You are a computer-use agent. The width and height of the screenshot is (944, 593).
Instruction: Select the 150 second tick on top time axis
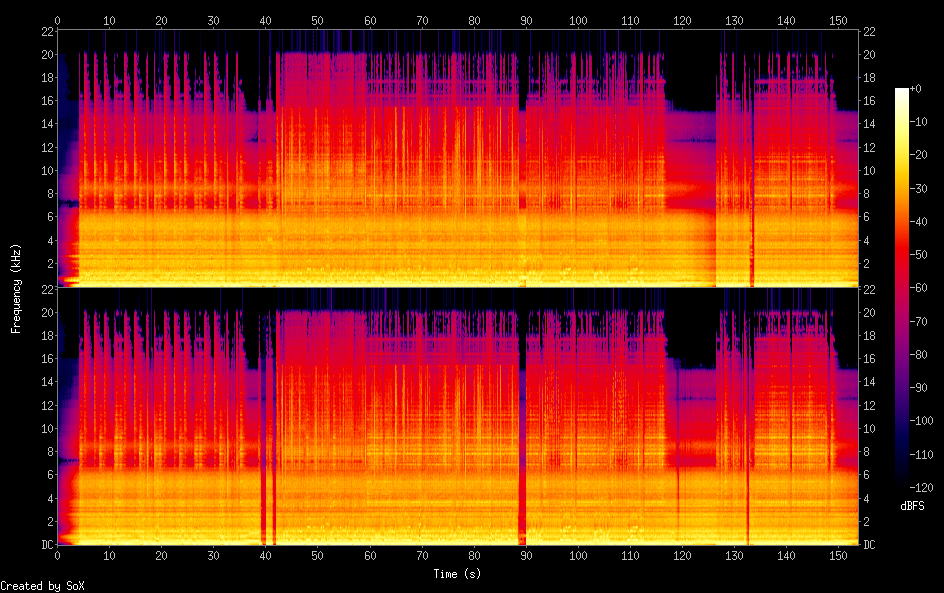click(x=839, y=19)
